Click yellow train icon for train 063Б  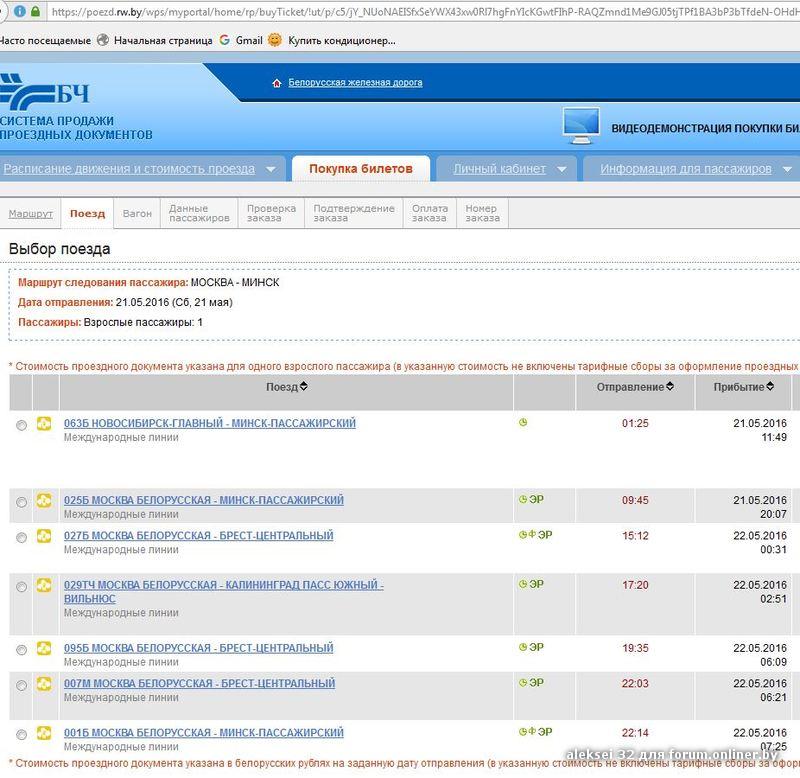tap(44, 425)
